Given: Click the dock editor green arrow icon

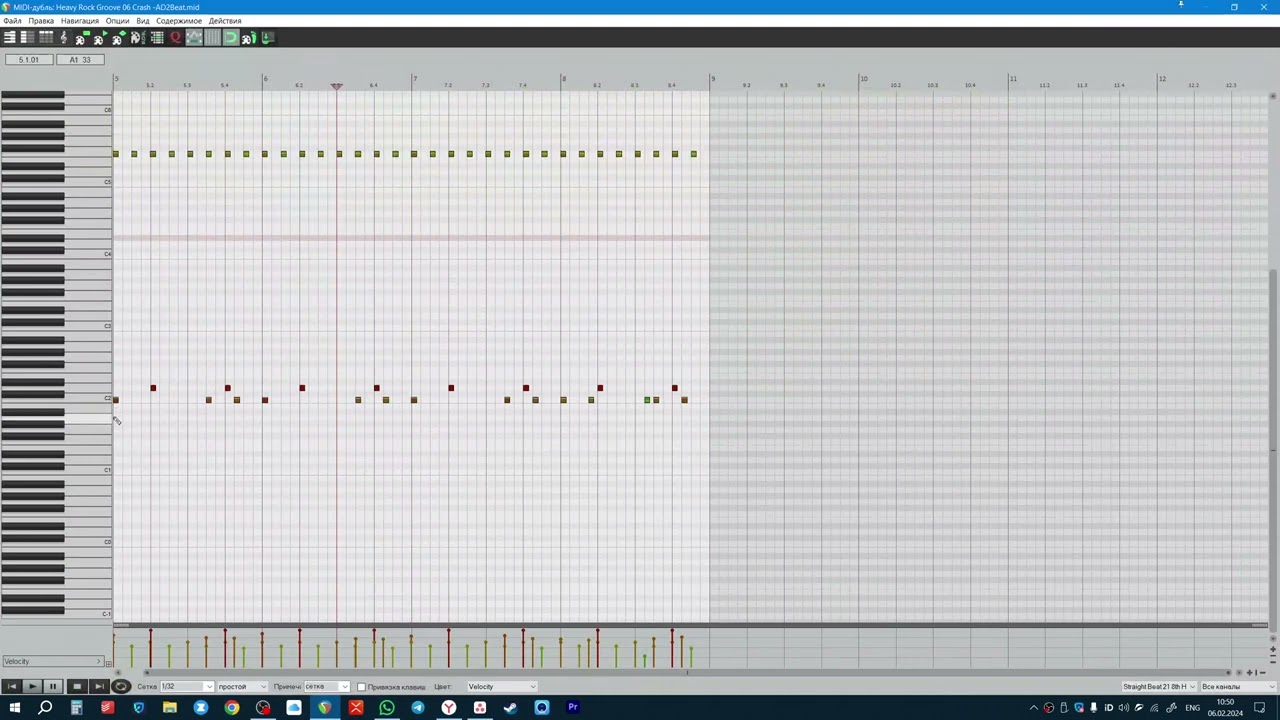Looking at the screenshot, I should coord(268,38).
